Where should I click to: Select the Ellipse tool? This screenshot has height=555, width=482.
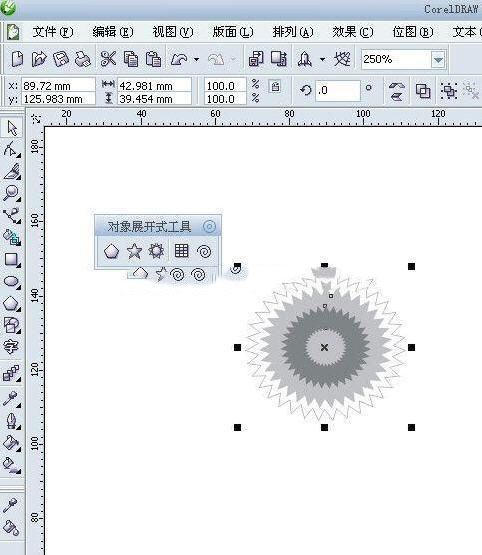pos(12,282)
